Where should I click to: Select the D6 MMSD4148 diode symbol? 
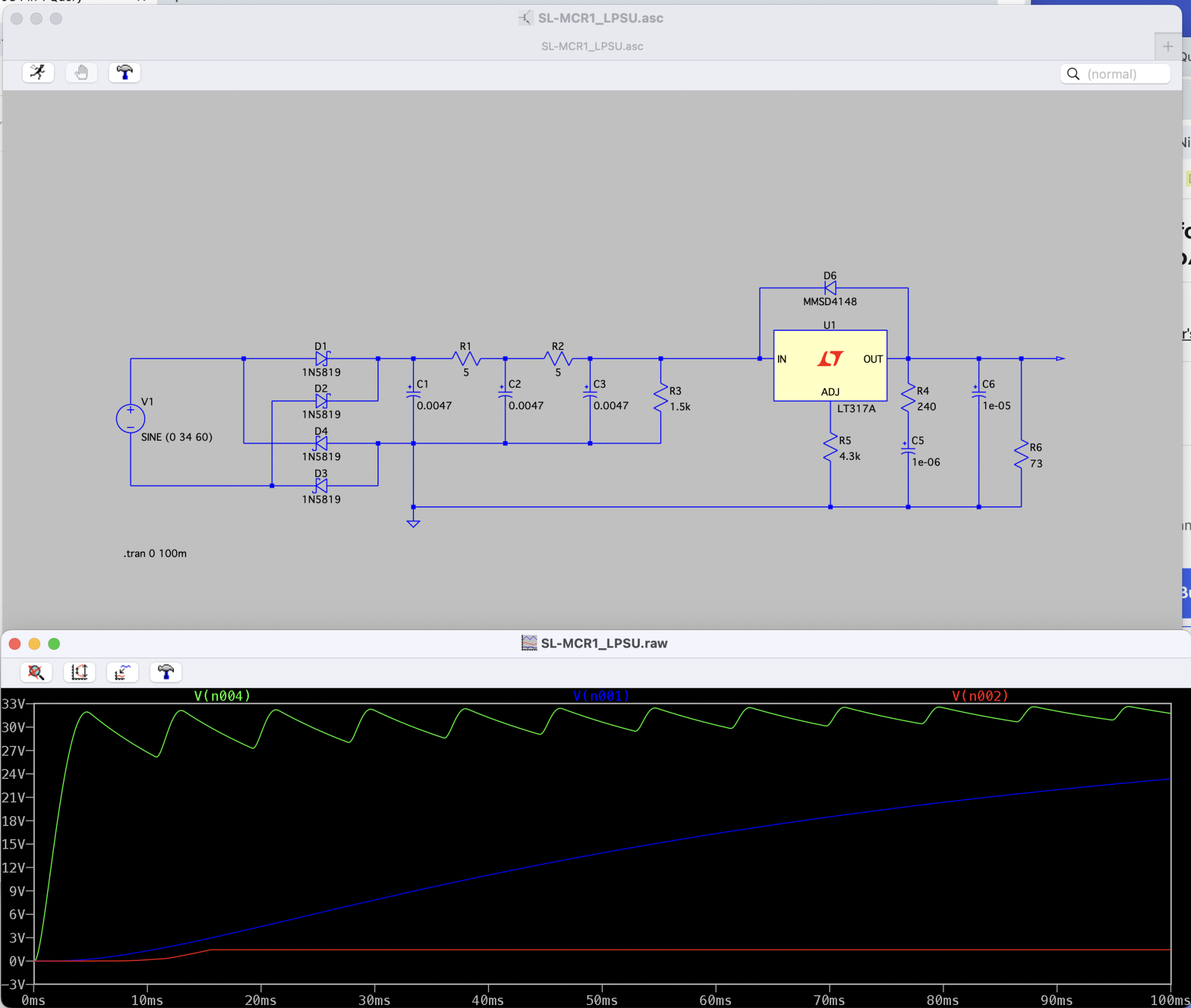830,288
